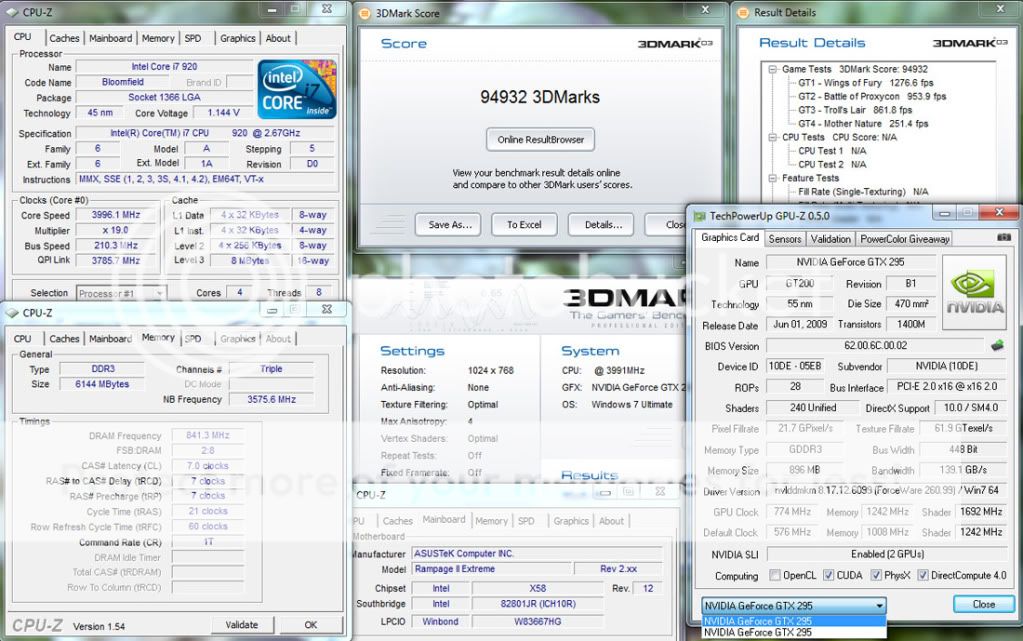Click the Multiplier value x 19.0
The height and width of the screenshot is (641, 1023).
point(116,230)
